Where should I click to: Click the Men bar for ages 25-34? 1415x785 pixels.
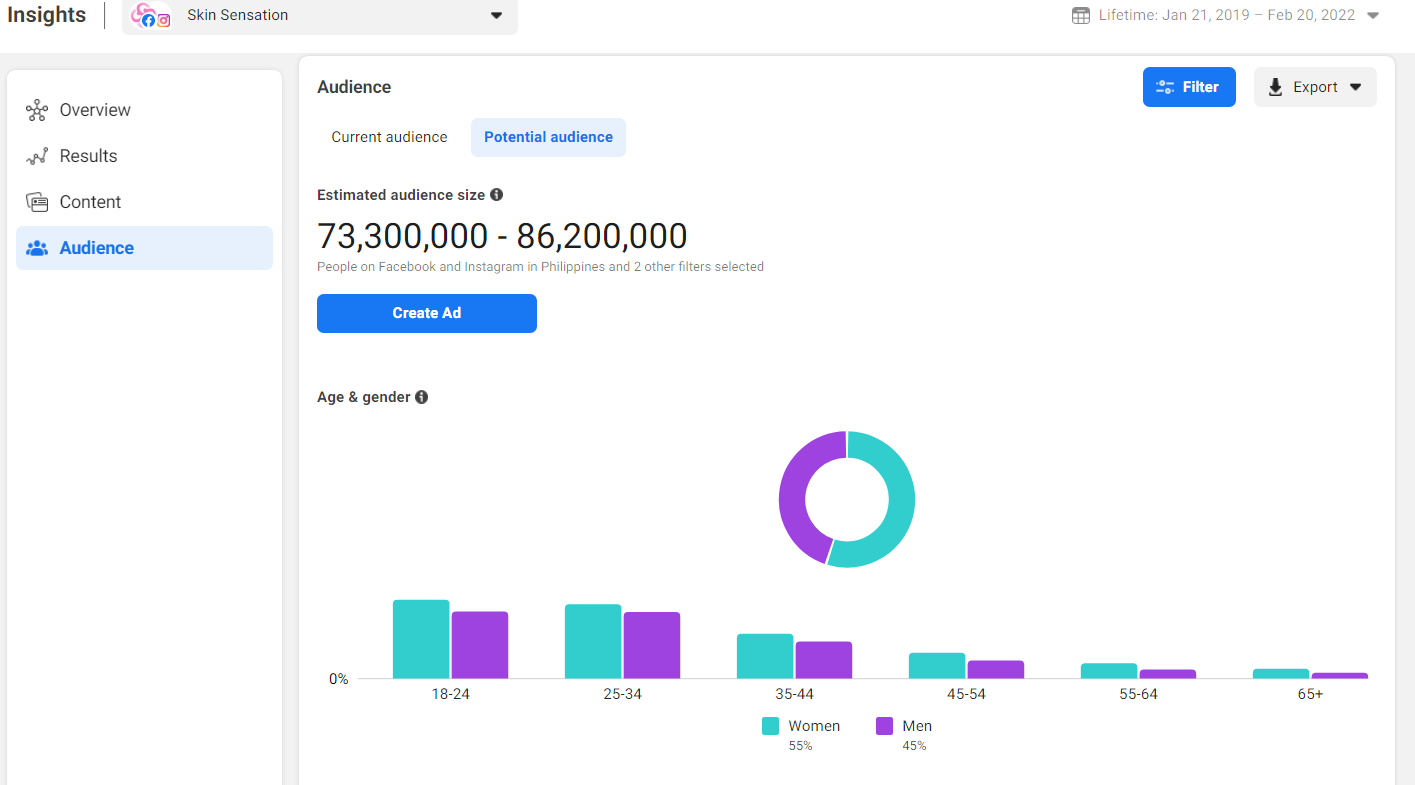tap(652, 645)
